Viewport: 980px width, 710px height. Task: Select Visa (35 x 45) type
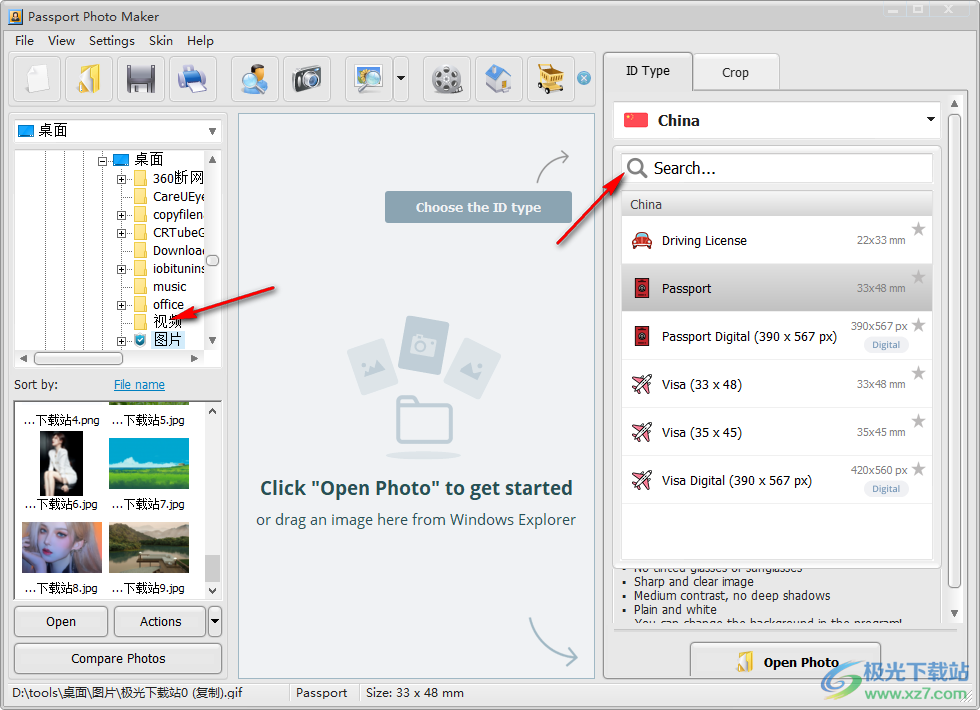tap(776, 432)
